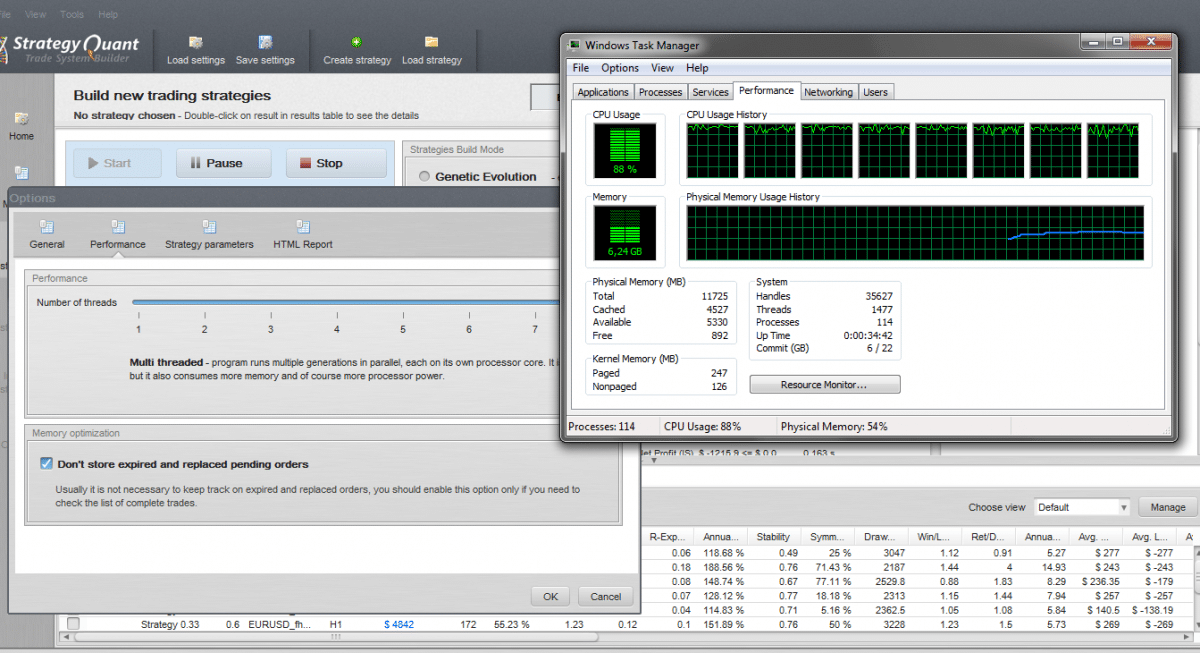The height and width of the screenshot is (653, 1200).
Task: Click the CPU Usage gauge showing 88 %
Action: pos(624,150)
